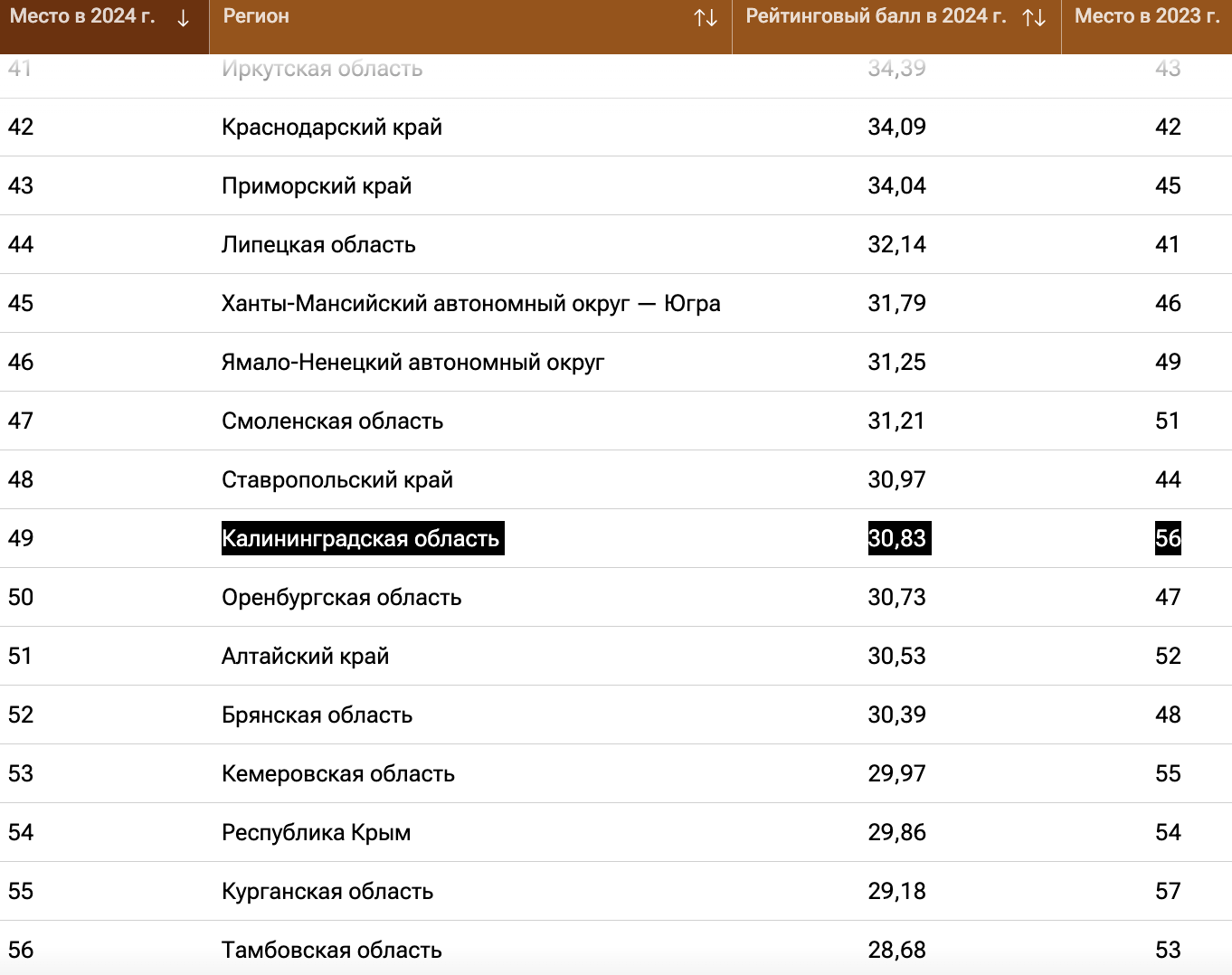Viewport: 1232px width, 975px height.
Task: Select score 29,97 for Кемеровская область
Action: click(897, 773)
